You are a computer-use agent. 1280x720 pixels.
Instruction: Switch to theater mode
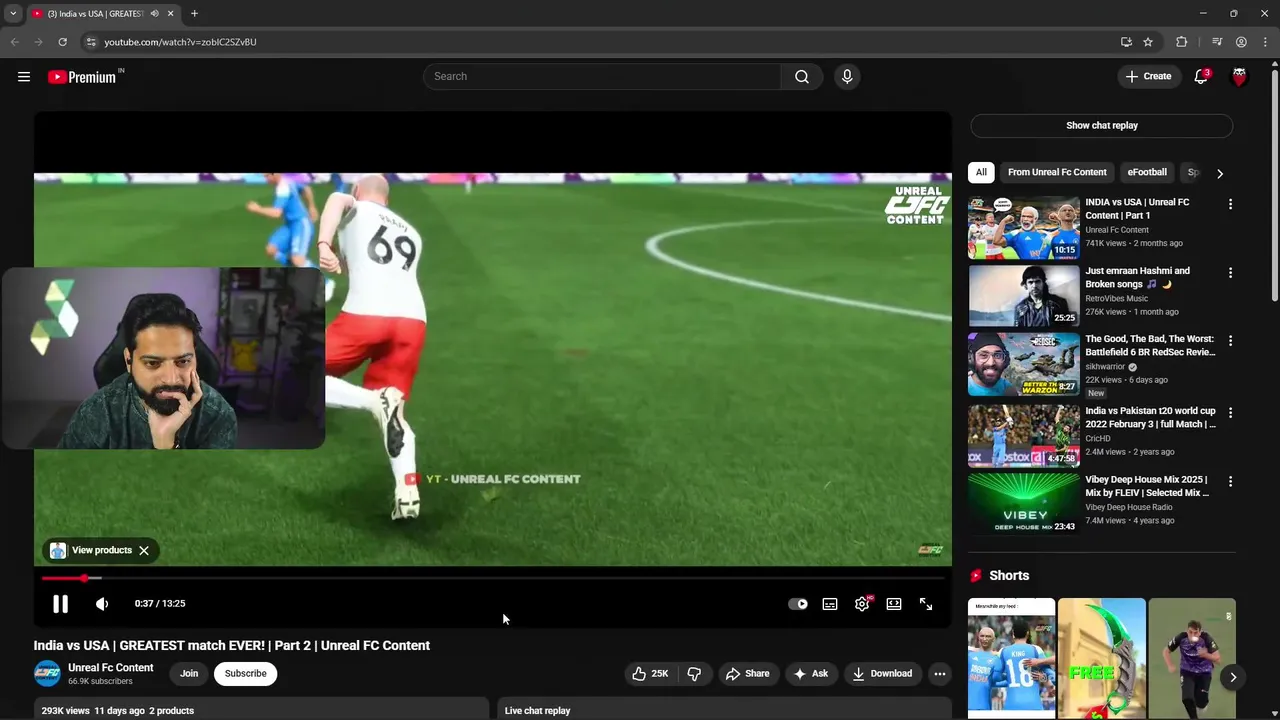point(894,604)
